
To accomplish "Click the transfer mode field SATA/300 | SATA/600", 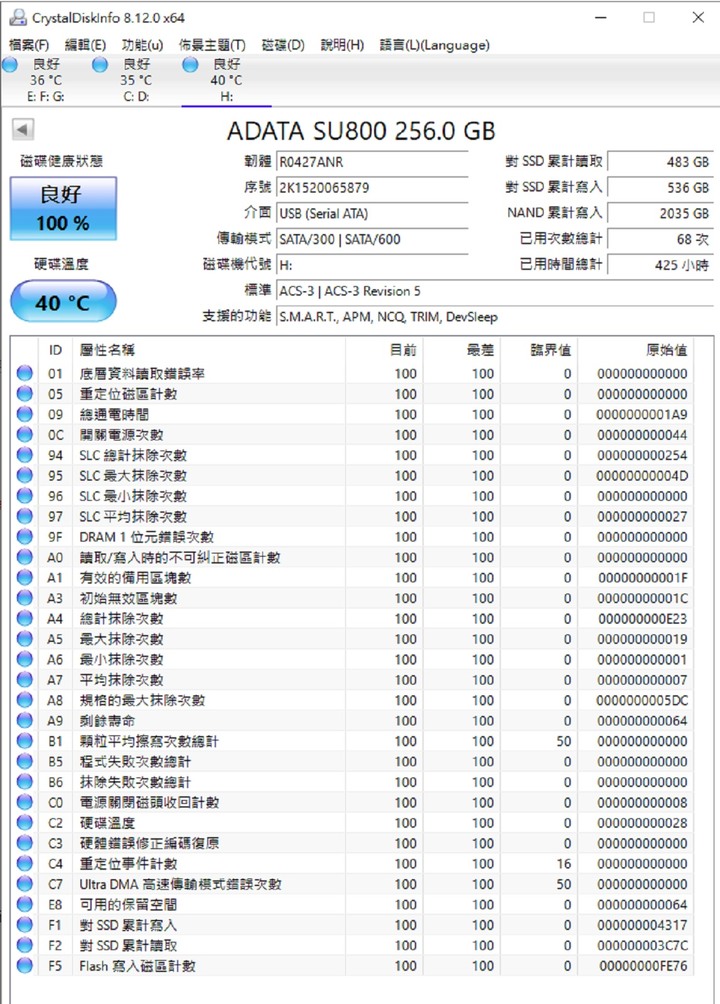I will [372, 239].
